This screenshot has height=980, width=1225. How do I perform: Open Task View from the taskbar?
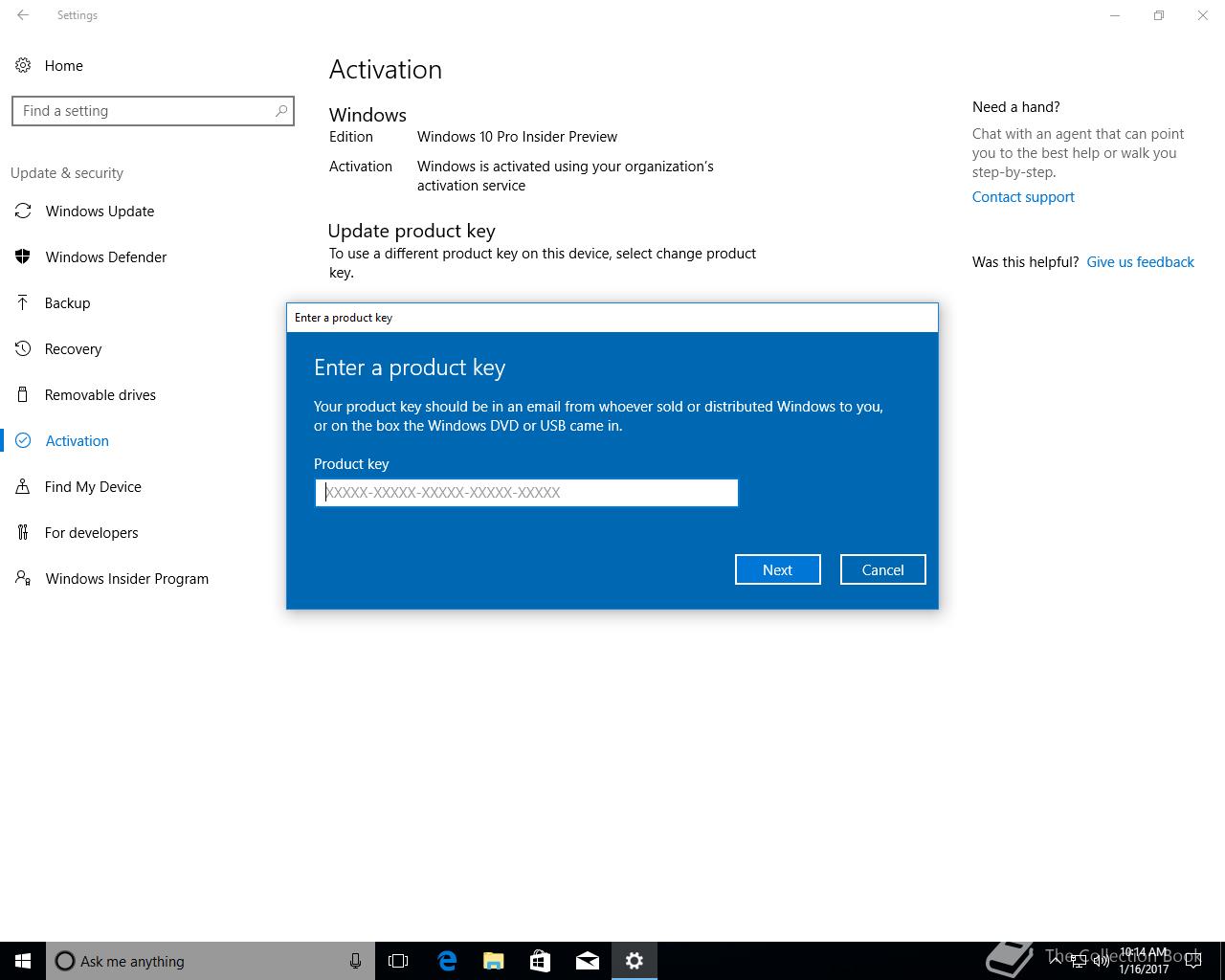click(398, 961)
